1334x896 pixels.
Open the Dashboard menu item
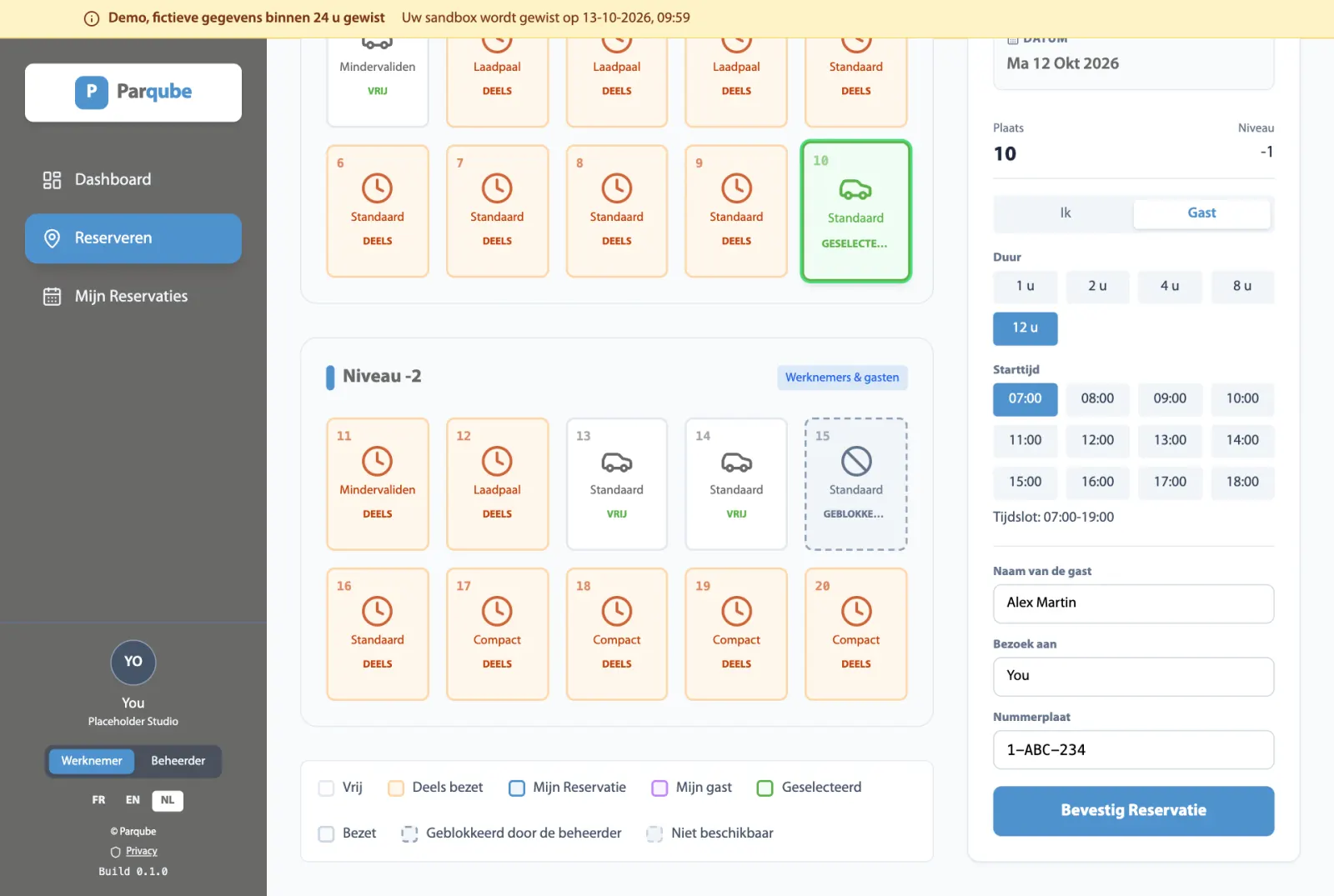click(133, 180)
